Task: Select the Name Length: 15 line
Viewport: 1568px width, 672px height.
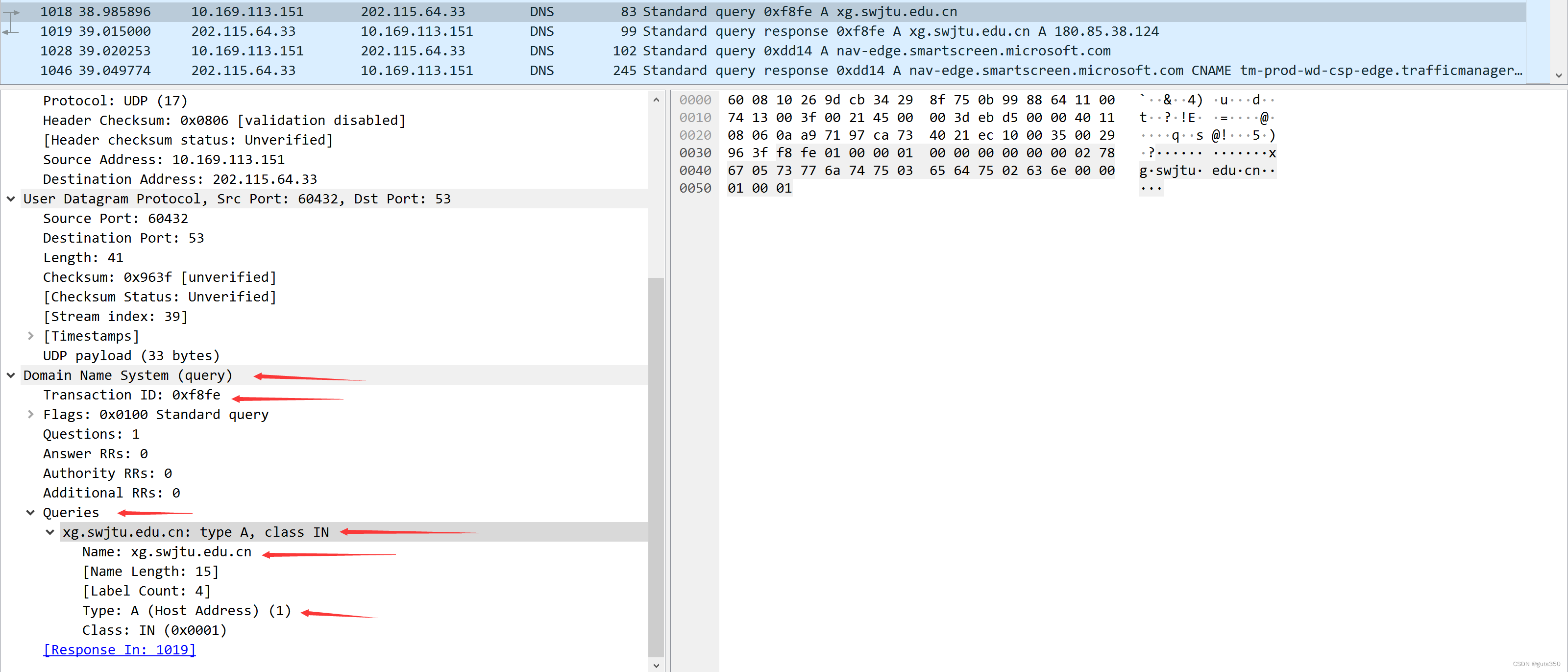Action: pyautogui.click(x=150, y=572)
